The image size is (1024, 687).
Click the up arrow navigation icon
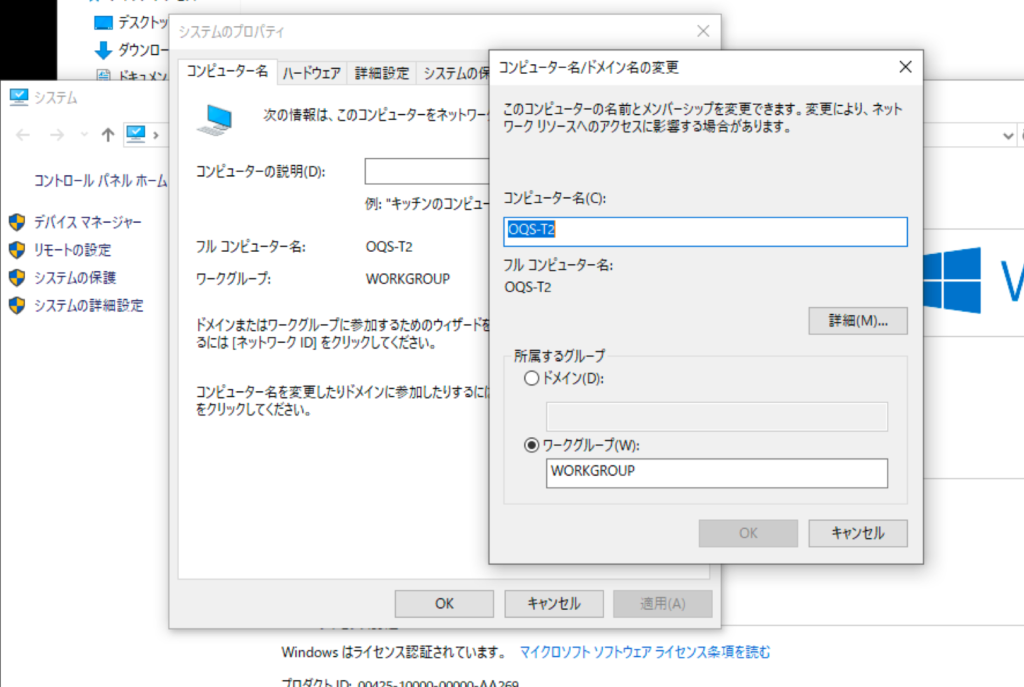108,135
